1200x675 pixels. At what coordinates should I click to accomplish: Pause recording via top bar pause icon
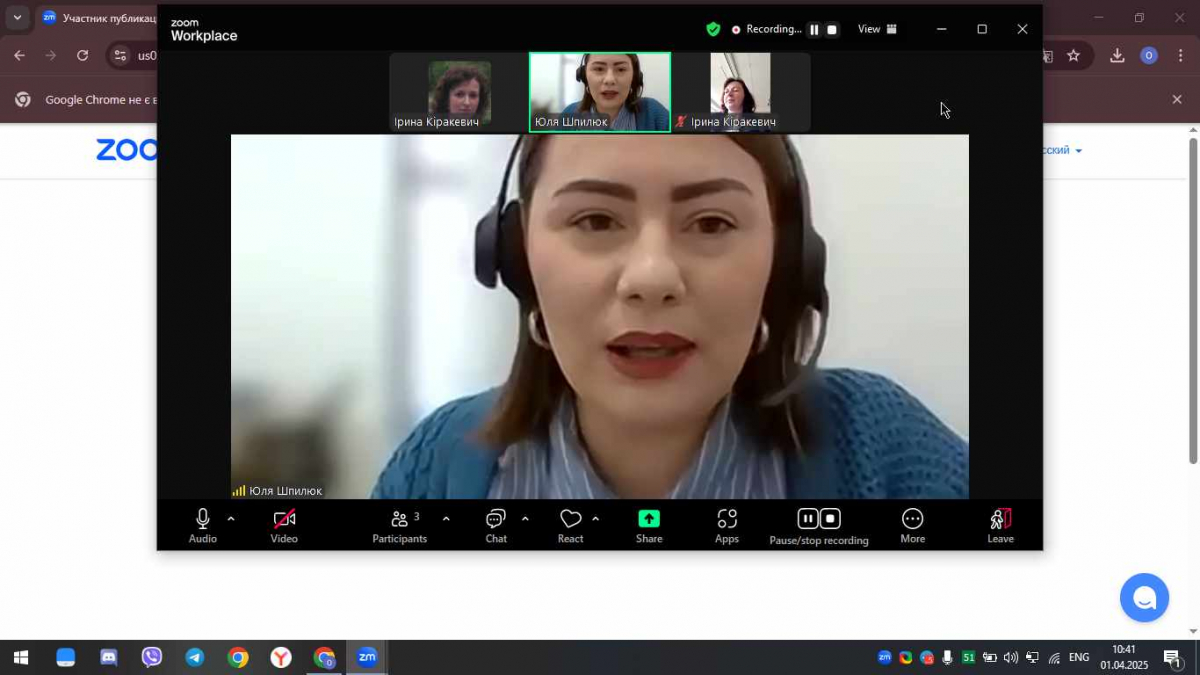(814, 30)
